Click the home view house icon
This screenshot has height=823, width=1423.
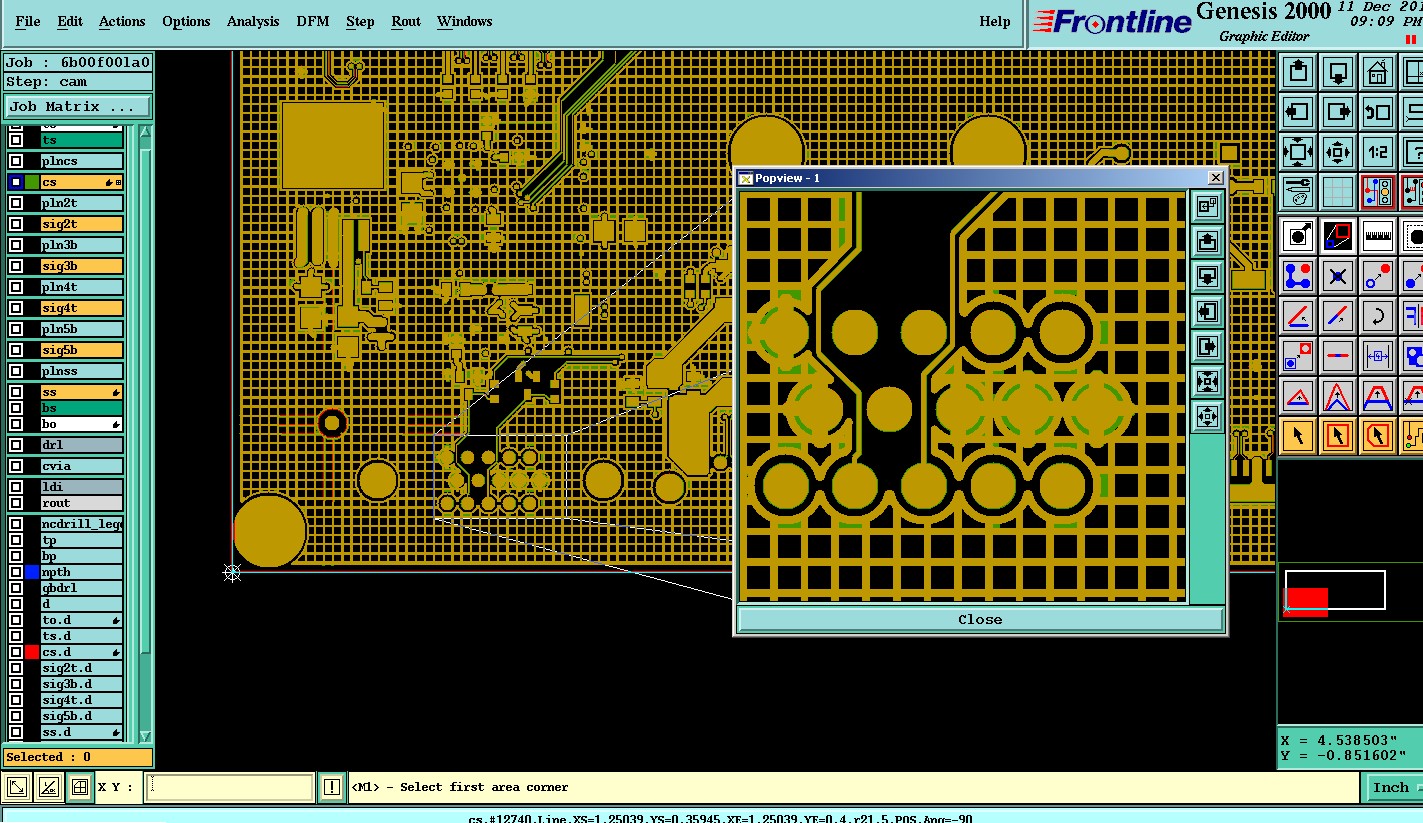(1378, 72)
